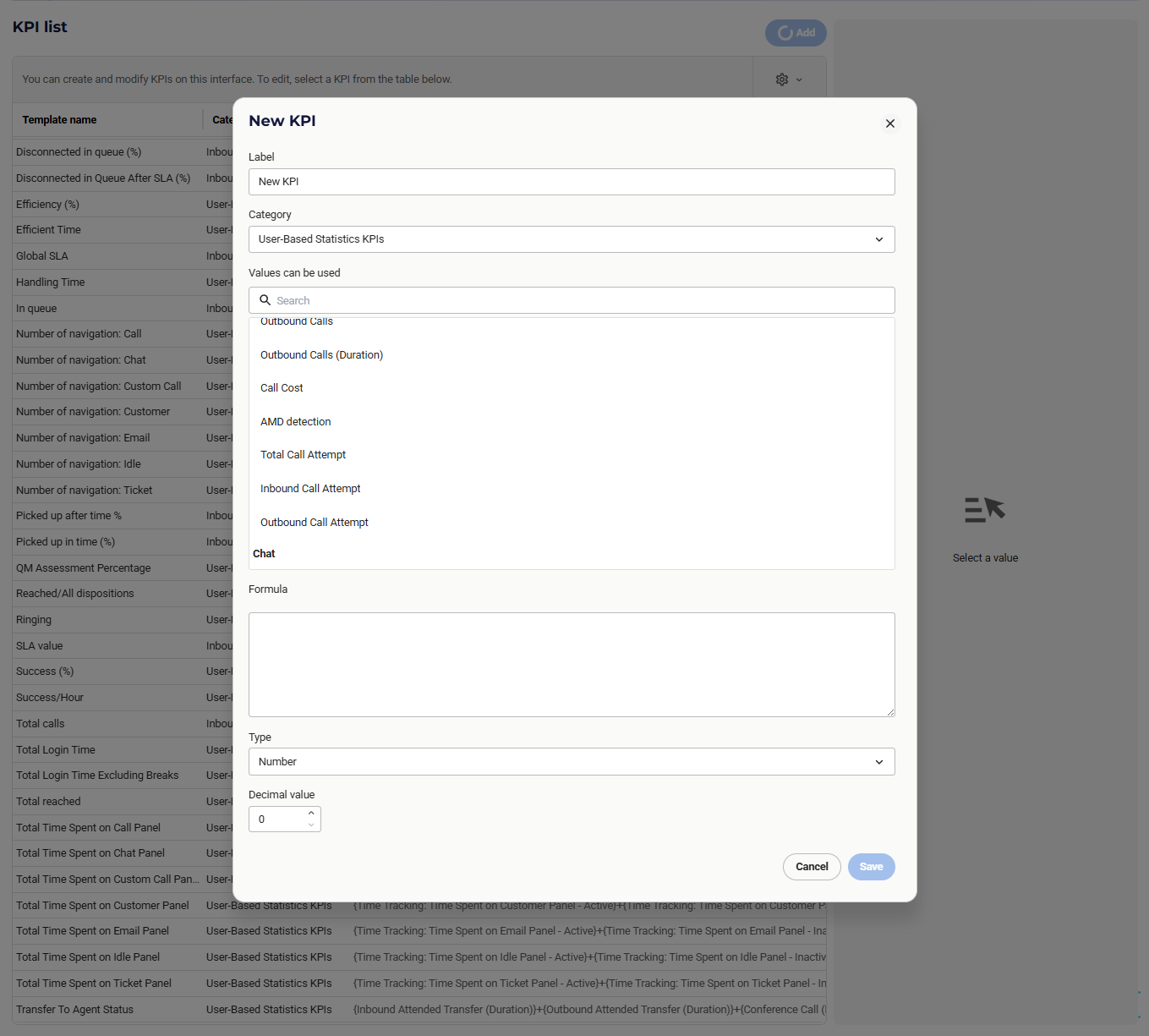Select Outbound Call Attempt value
This screenshot has height=1036, width=1149.
coord(315,523)
